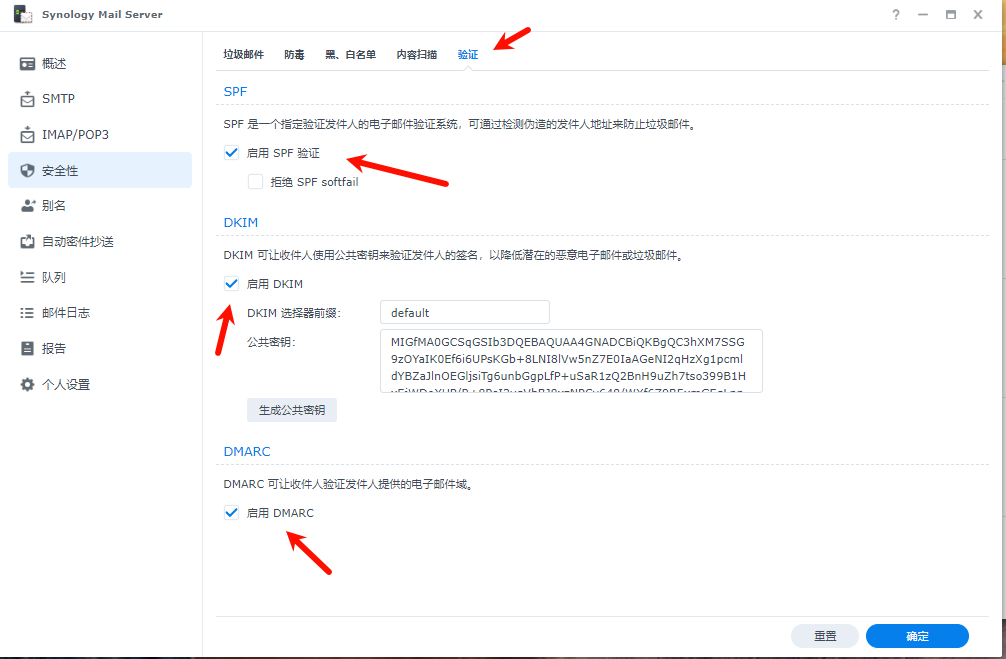Open 自动密件抄送 in the sidebar
Screen dimensions: 1006x659
(100, 242)
